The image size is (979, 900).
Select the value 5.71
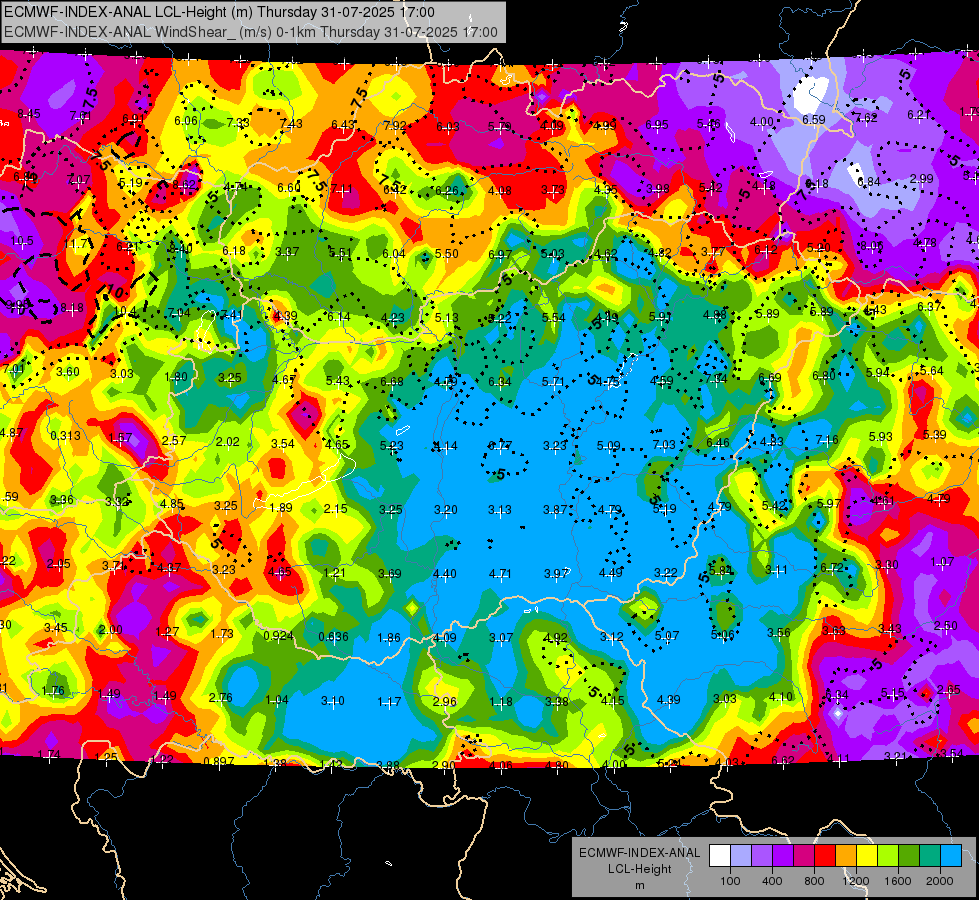point(553,382)
